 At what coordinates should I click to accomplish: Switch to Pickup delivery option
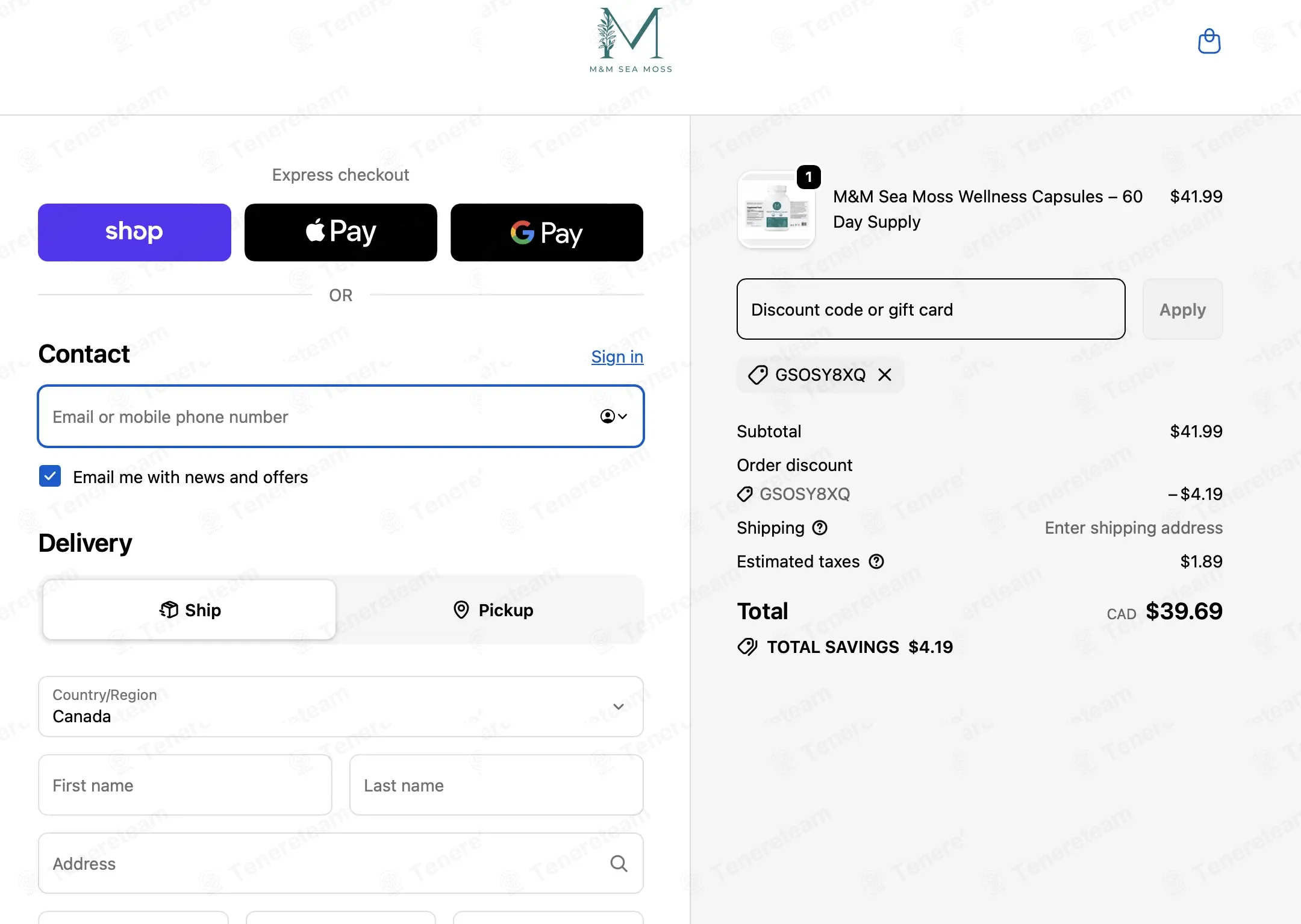coord(493,610)
